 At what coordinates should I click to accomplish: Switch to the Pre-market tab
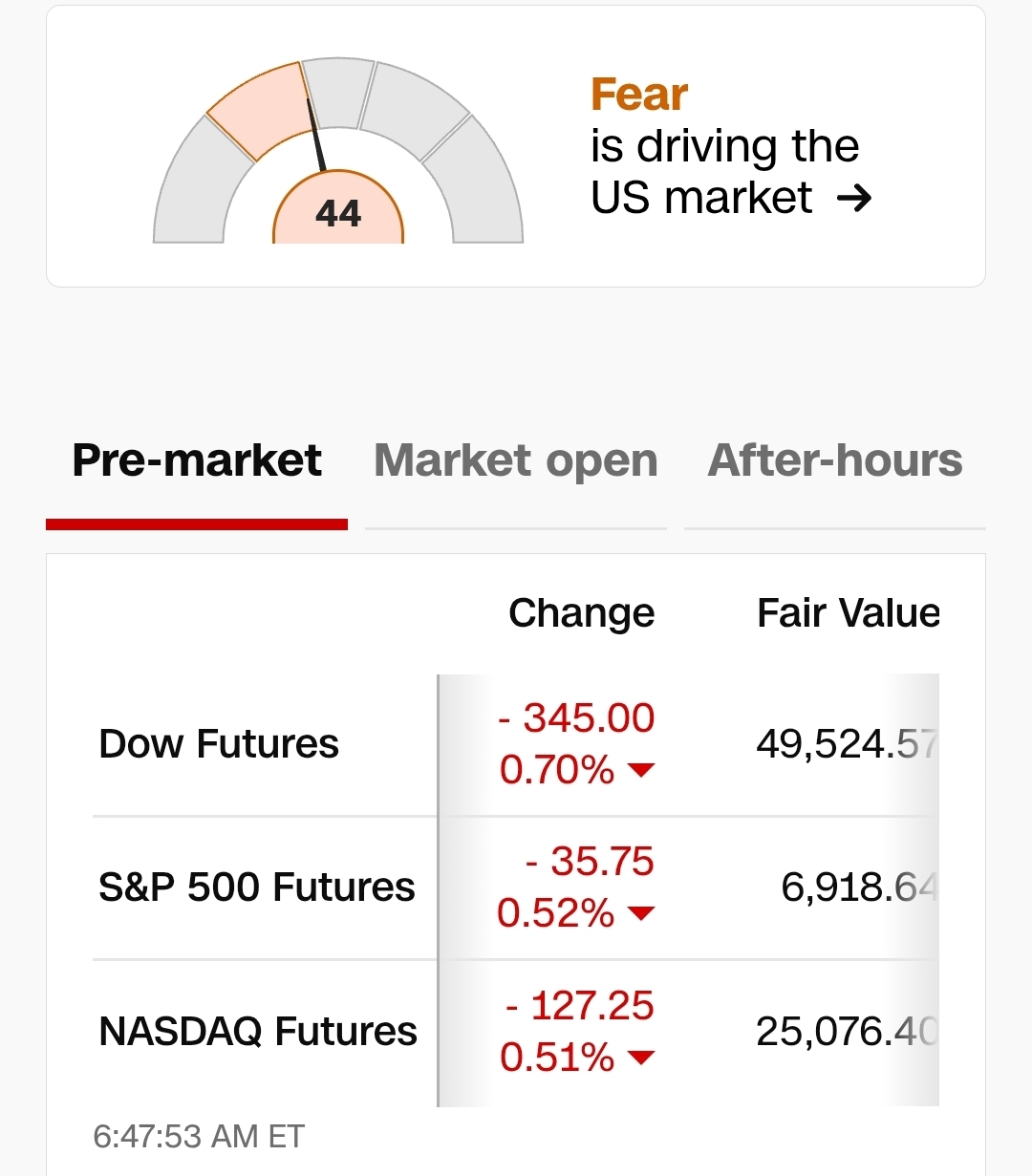point(197,460)
